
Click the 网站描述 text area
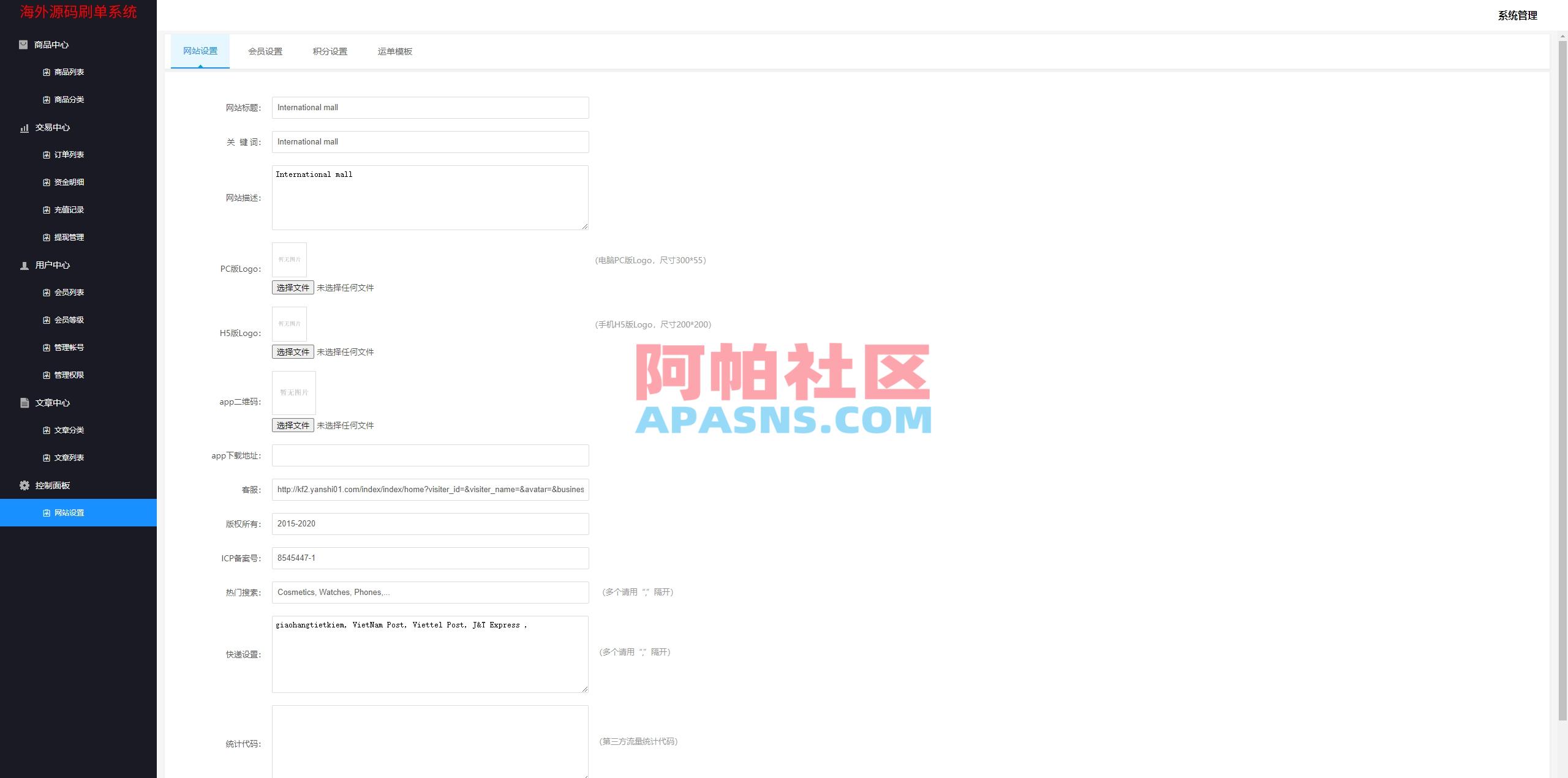click(x=429, y=197)
